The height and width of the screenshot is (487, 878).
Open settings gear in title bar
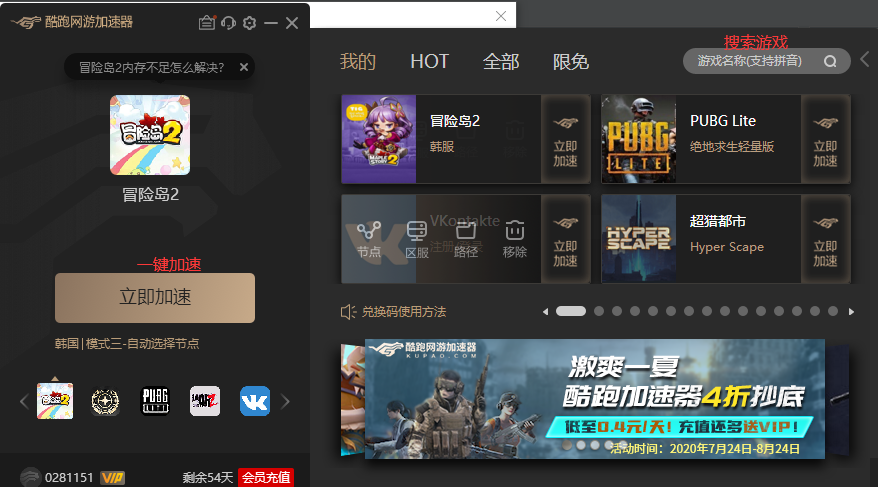(x=250, y=23)
